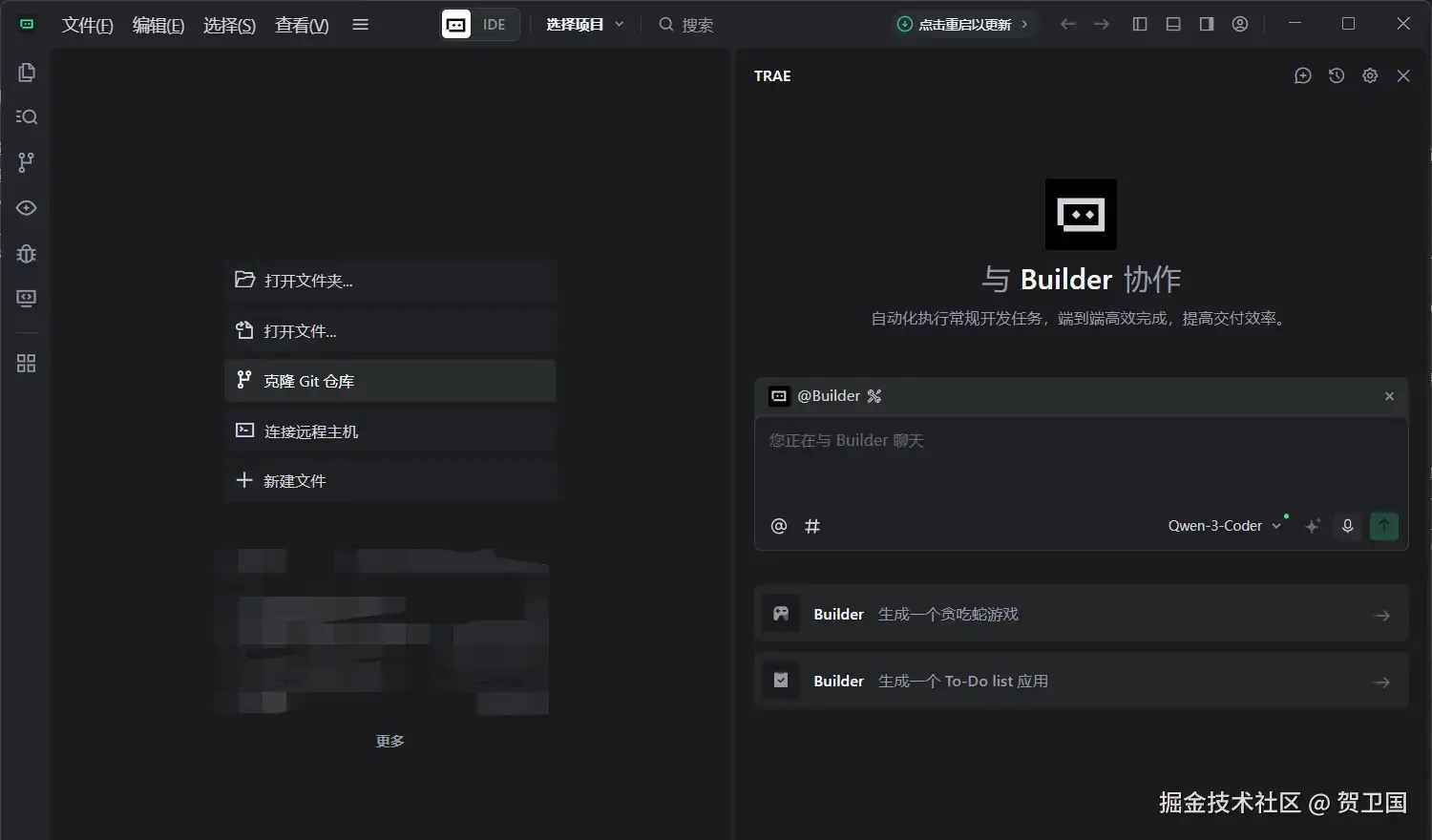
Task: Open the 选择(S) menu
Action: coord(229,25)
